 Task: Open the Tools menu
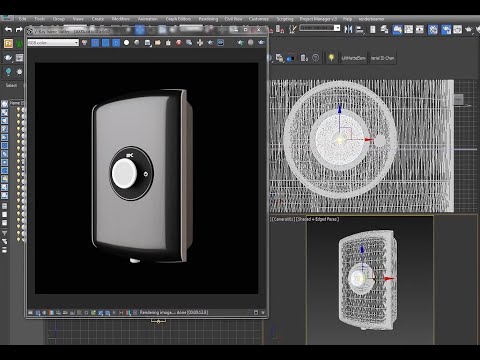(39, 19)
